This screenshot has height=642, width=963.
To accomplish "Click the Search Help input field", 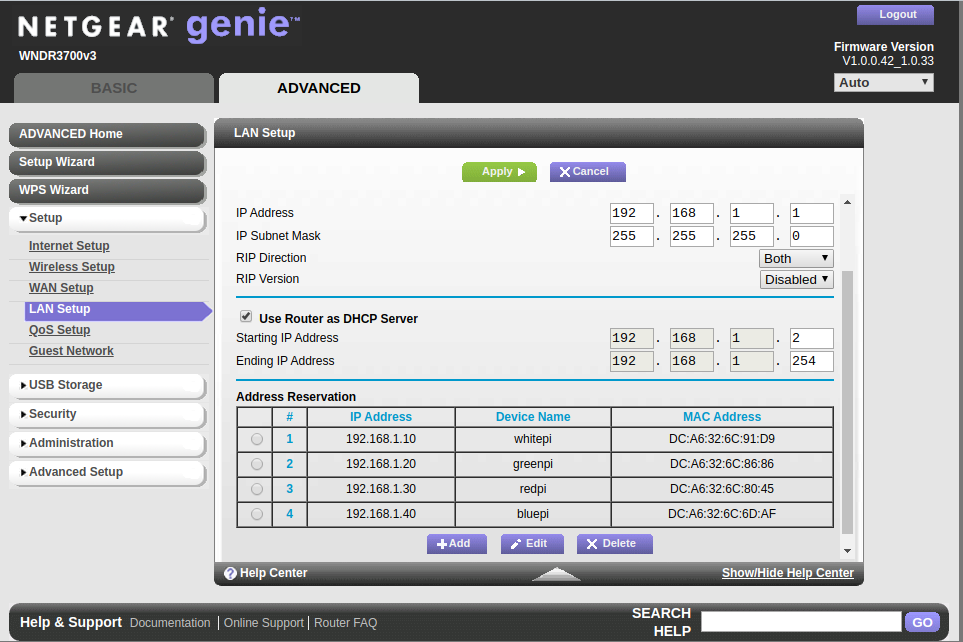I will click(x=800, y=622).
